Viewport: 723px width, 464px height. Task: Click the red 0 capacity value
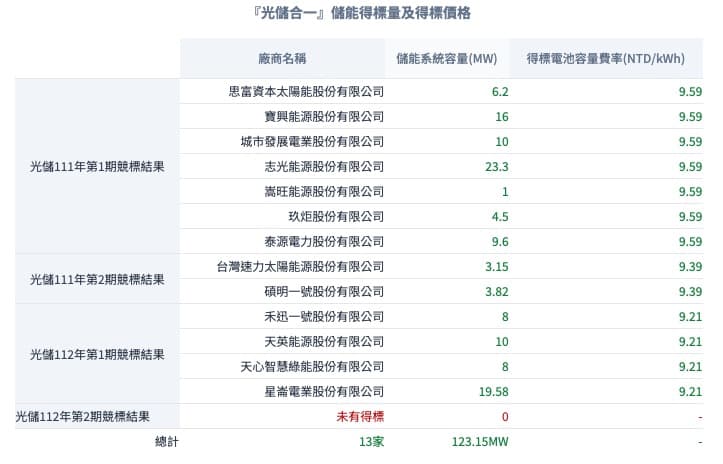(x=505, y=416)
